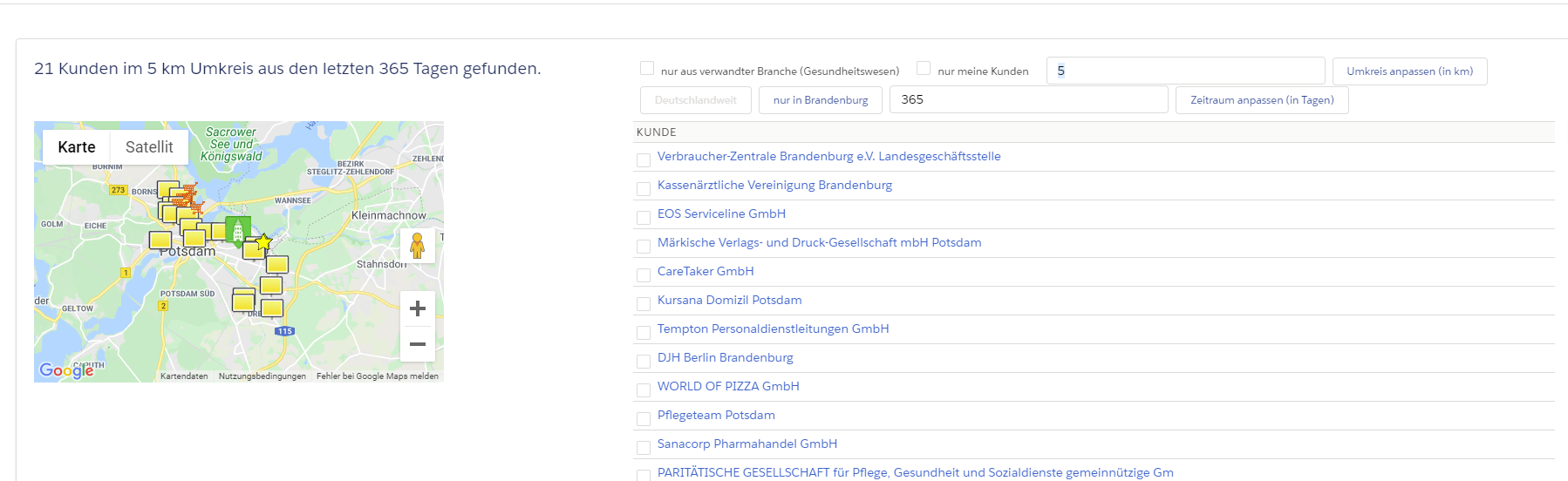Zoom out with the map minus button
This screenshot has width=1568, height=481.
click(418, 344)
